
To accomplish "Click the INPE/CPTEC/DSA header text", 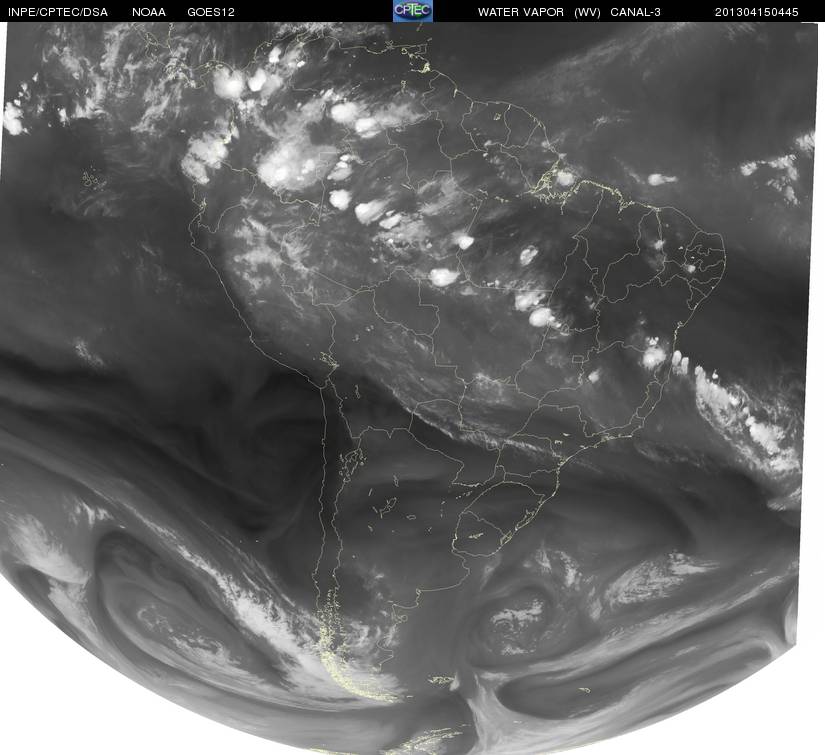I will point(58,12).
